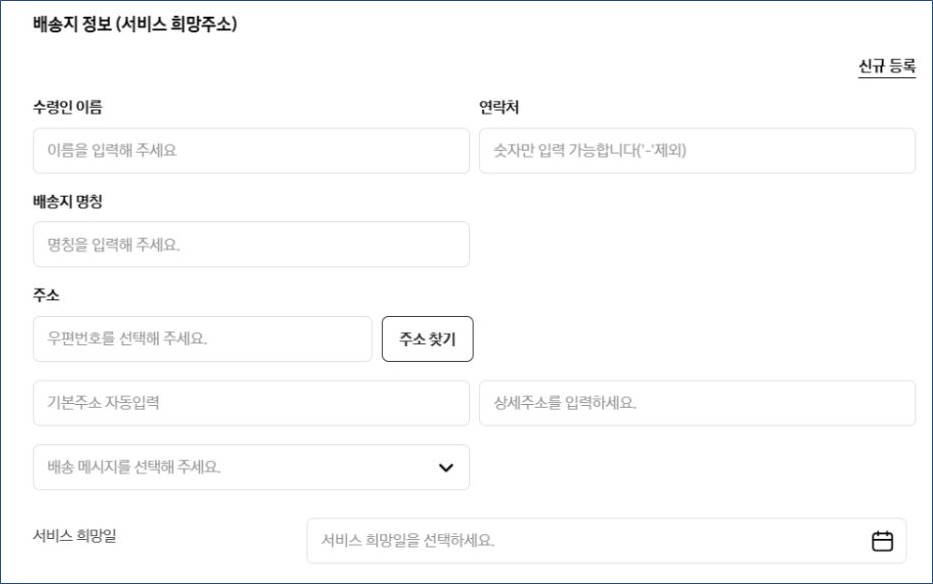Click the 주소 찾기 address search button
The height and width of the screenshot is (584, 933).
427,338
